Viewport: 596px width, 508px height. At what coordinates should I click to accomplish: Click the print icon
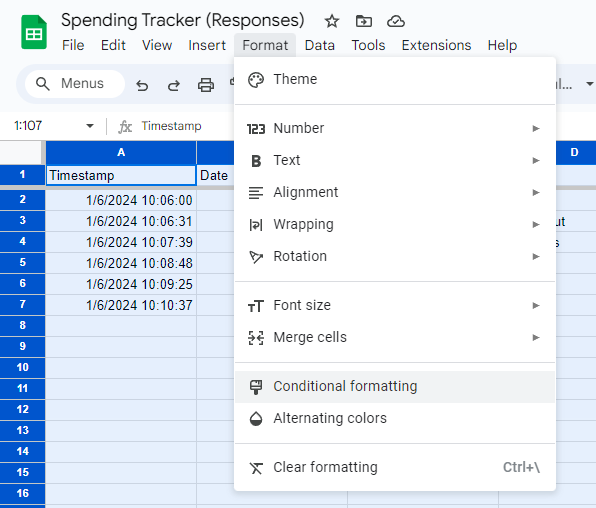click(206, 85)
